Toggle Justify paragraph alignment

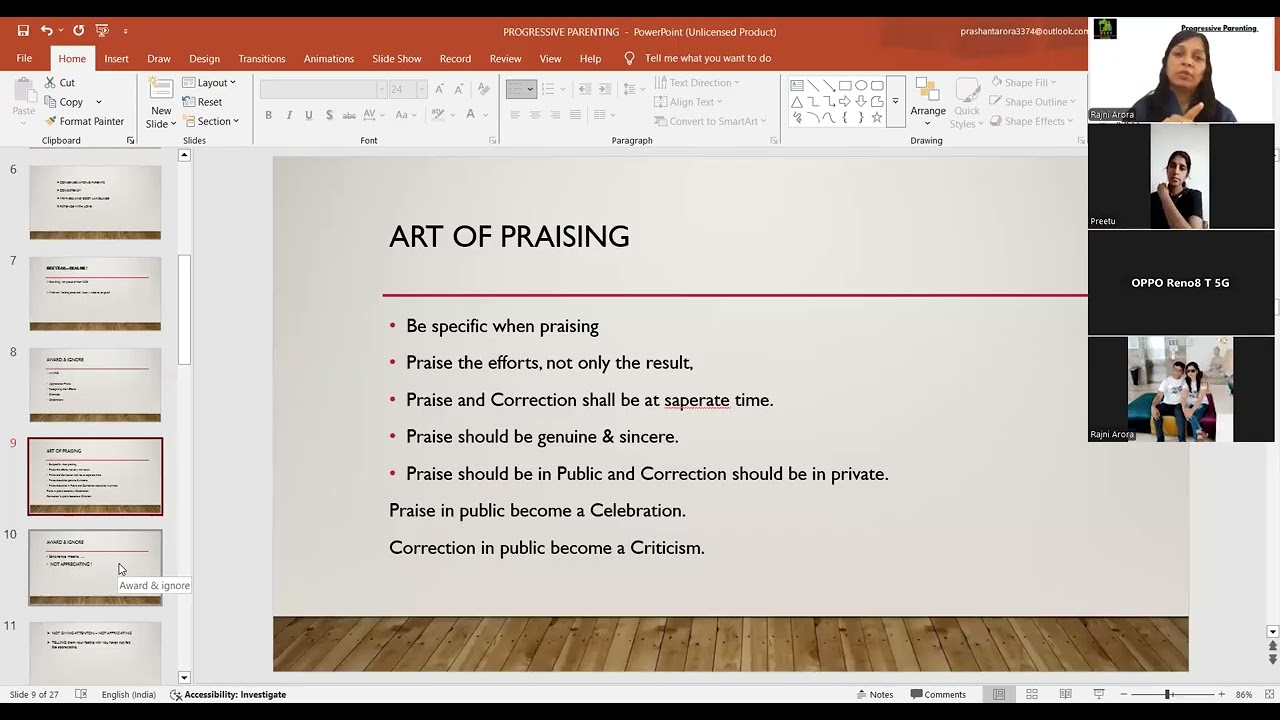click(x=575, y=115)
